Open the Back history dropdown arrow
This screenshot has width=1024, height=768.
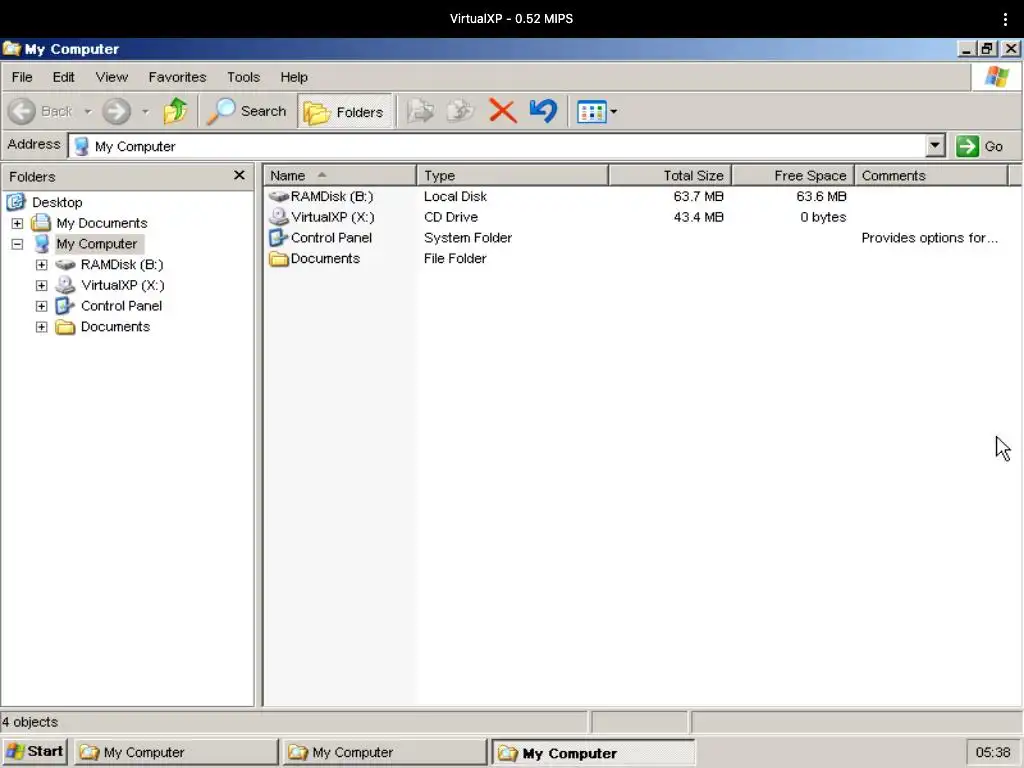88,112
